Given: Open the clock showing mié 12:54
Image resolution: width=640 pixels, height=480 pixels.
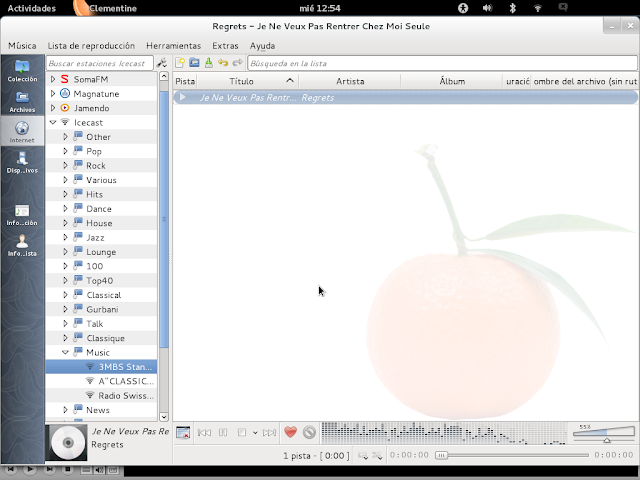Looking at the screenshot, I should (320, 8).
